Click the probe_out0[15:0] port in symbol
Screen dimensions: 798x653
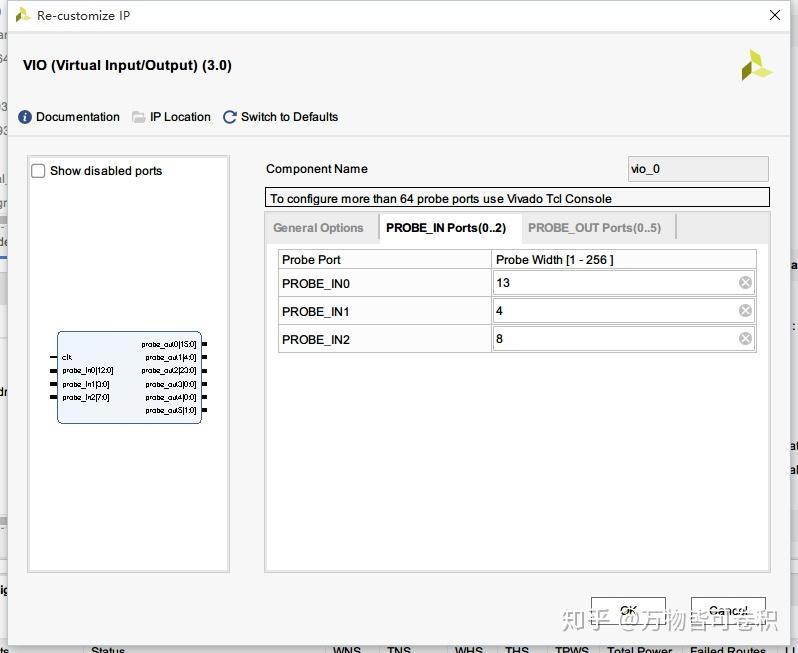169,345
